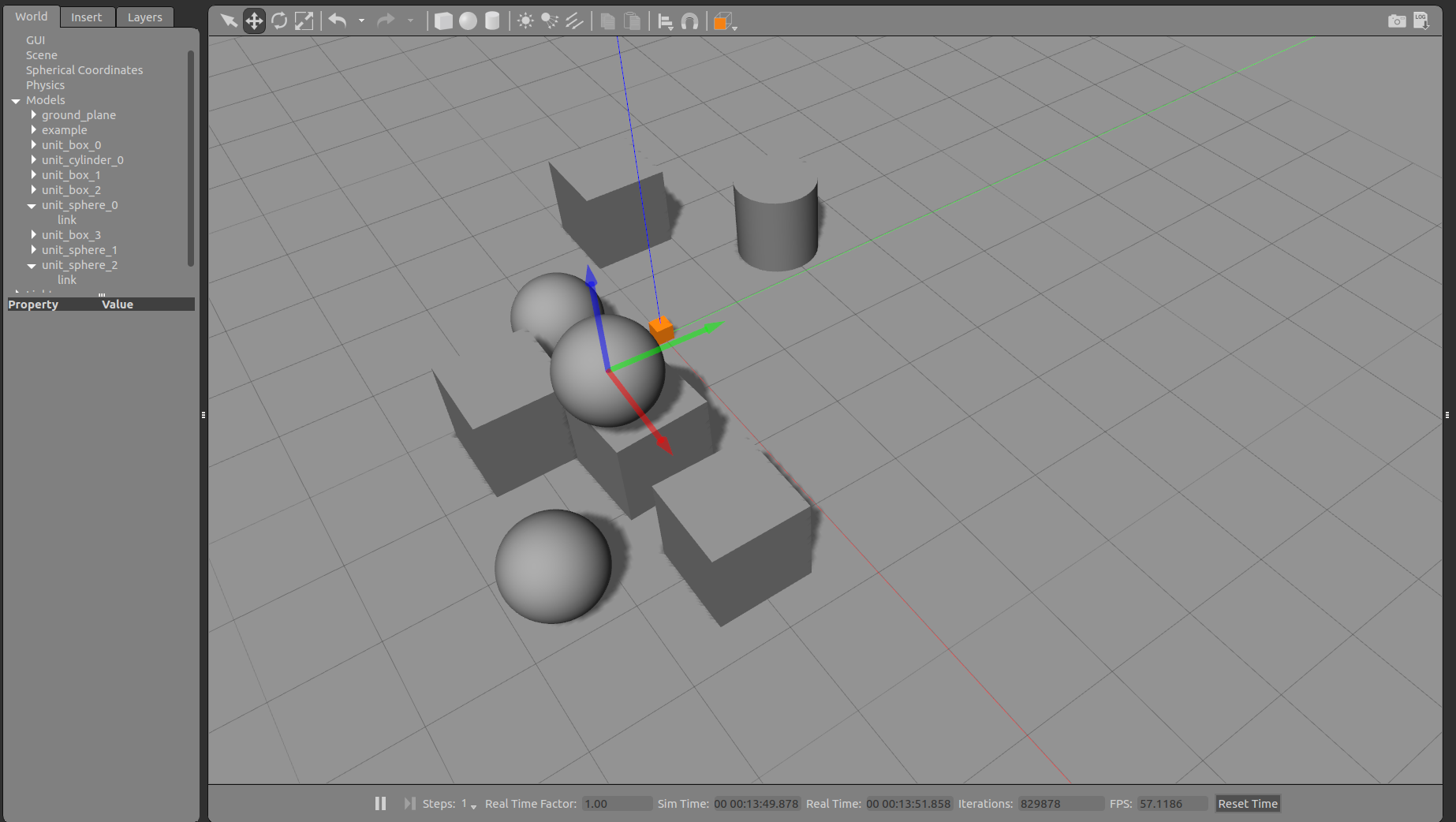The height and width of the screenshot is (822, 1456).
Task: Collapse the Models tree node
Action: 16,101
